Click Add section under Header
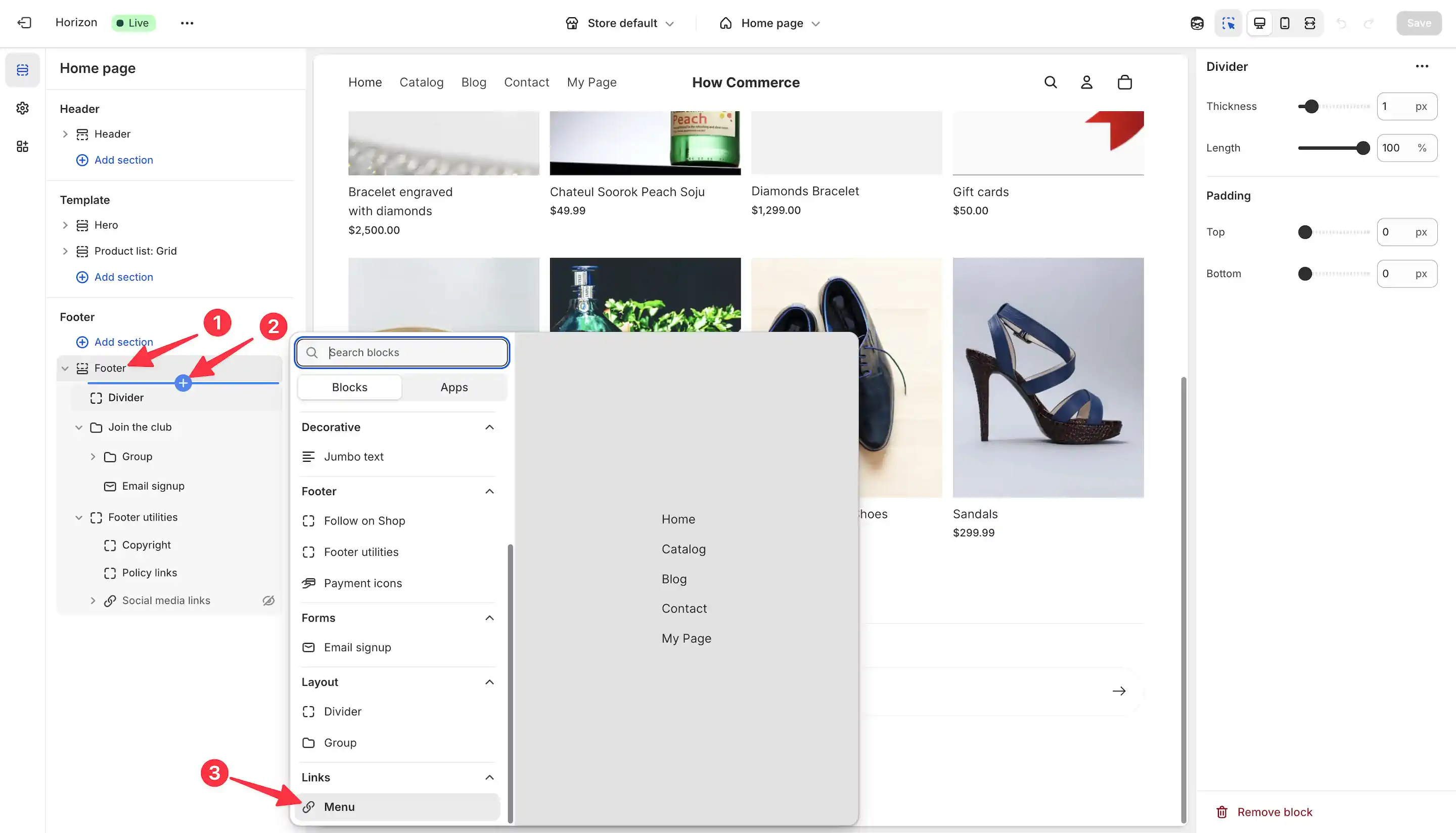 click(115, 160)
